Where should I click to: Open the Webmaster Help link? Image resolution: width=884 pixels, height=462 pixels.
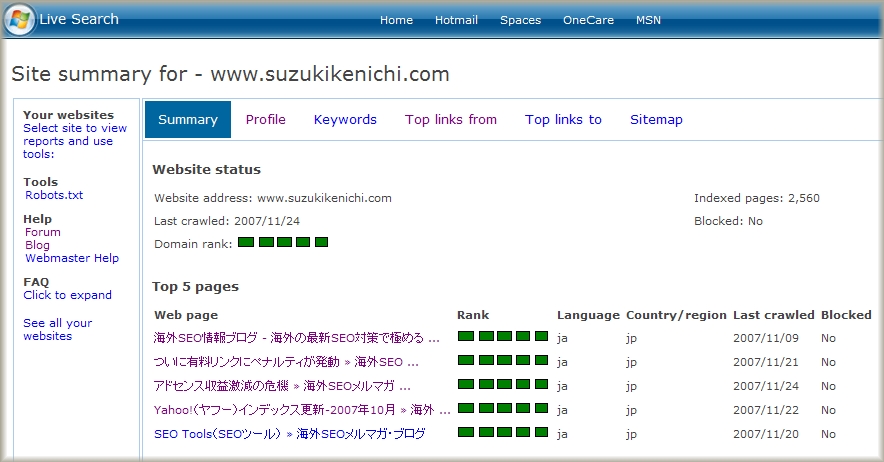click(x=72, y=258)
